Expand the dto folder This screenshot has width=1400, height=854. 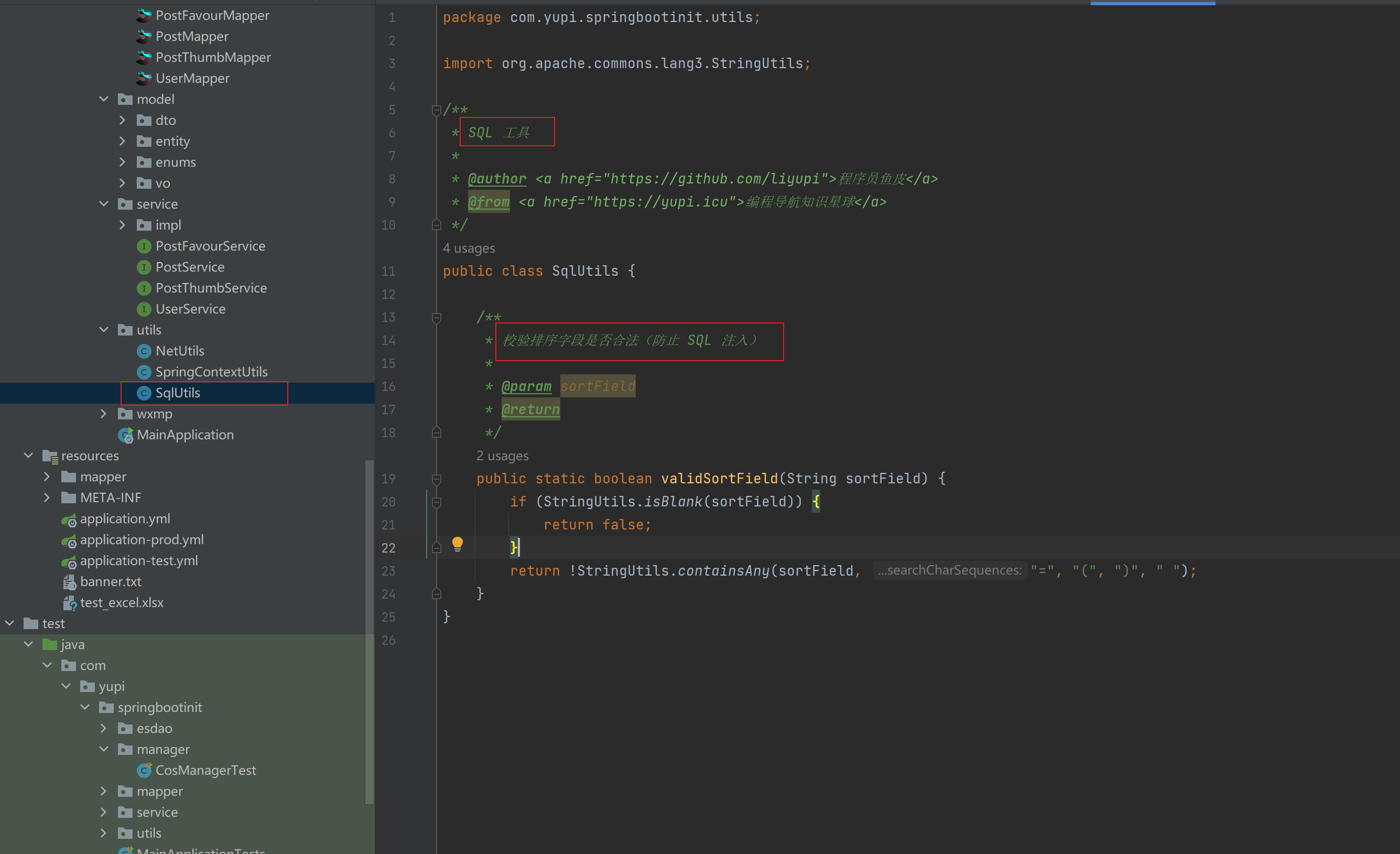pyautogui.click(x=122, y=121)
